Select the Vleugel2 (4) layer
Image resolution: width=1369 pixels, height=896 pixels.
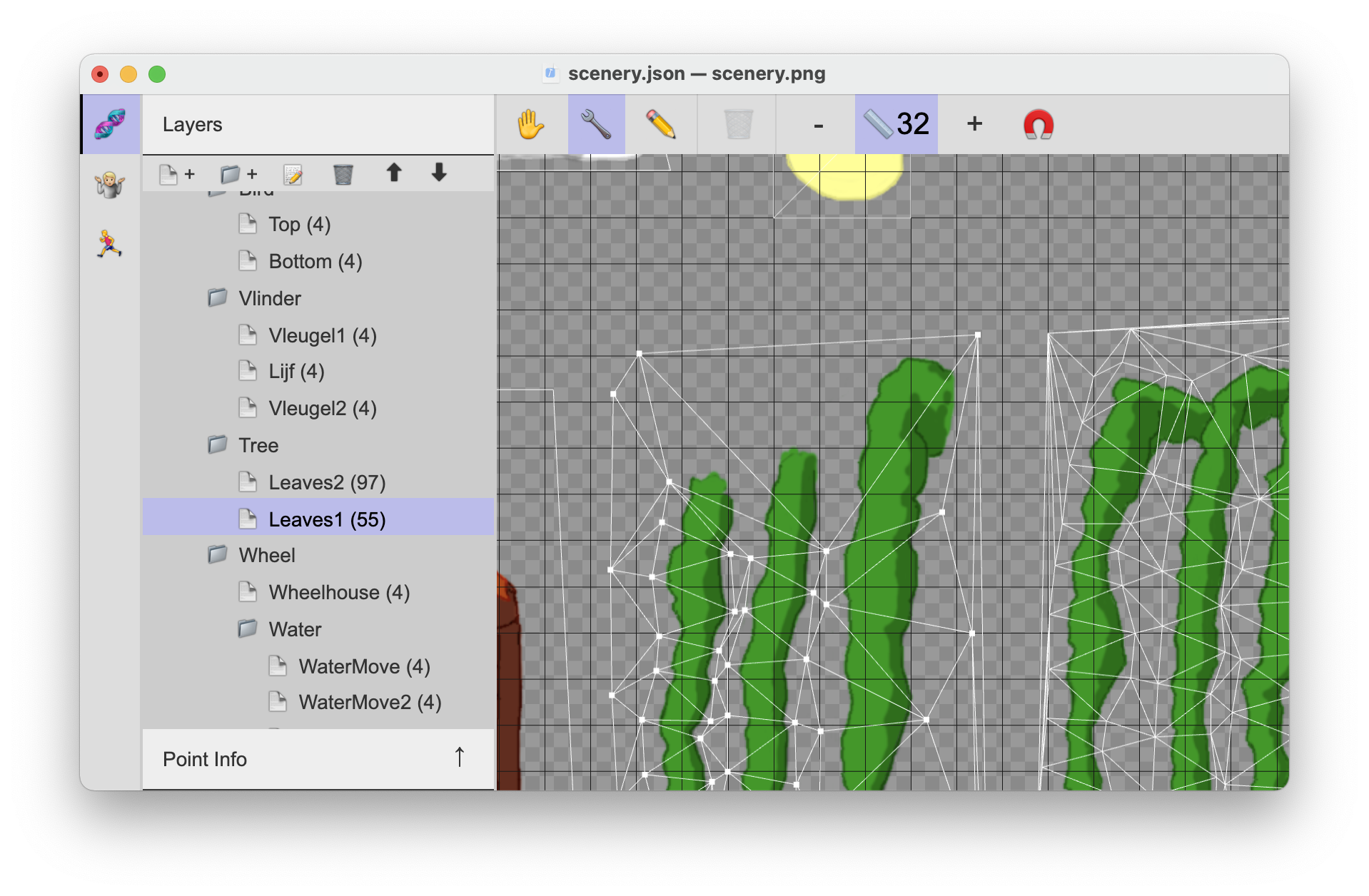pos(318,408)
